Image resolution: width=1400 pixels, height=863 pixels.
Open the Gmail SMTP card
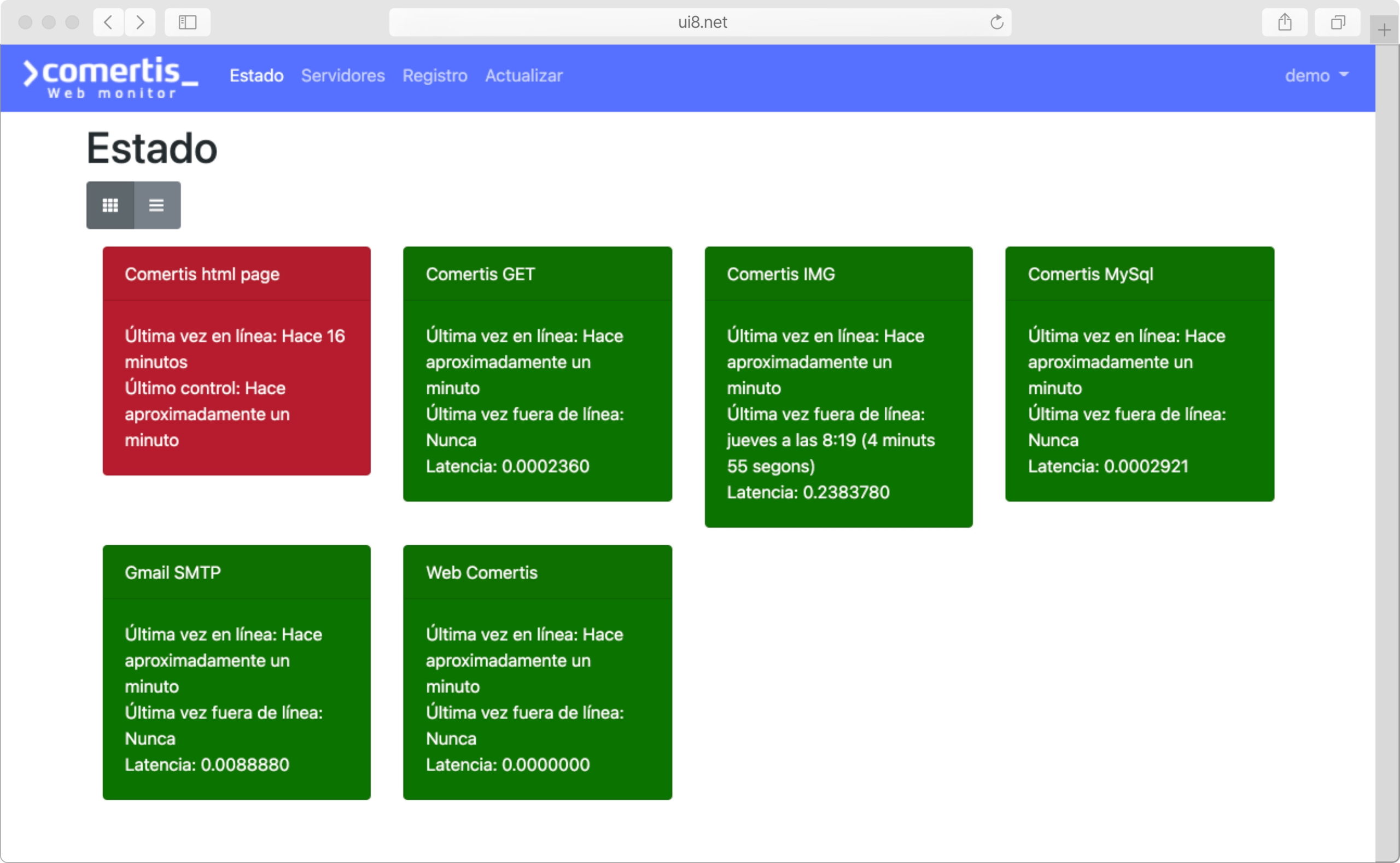click(237, 672)
